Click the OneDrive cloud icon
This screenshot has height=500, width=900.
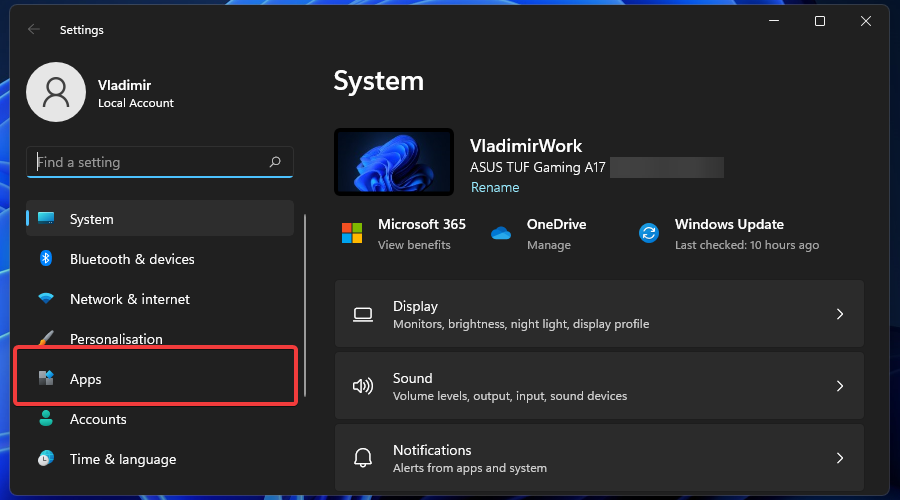pyautogui.click(x=501, y=233)
